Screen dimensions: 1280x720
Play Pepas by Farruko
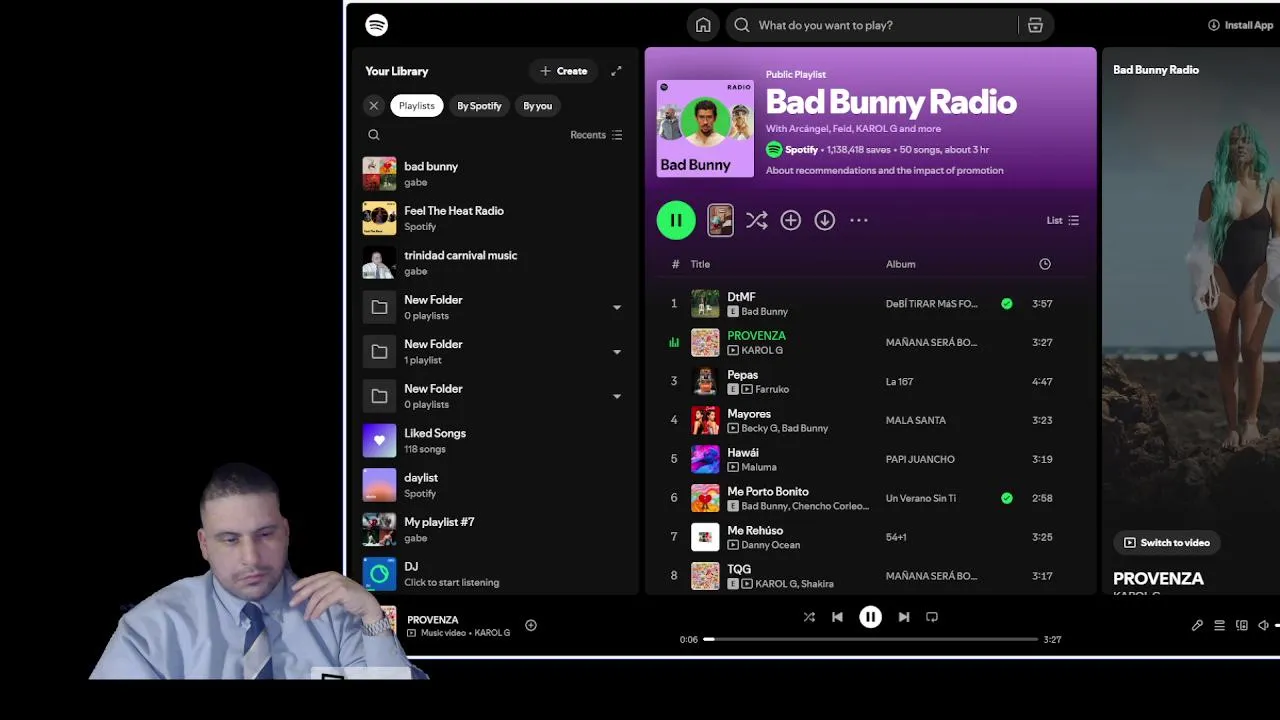click(870, 381)
